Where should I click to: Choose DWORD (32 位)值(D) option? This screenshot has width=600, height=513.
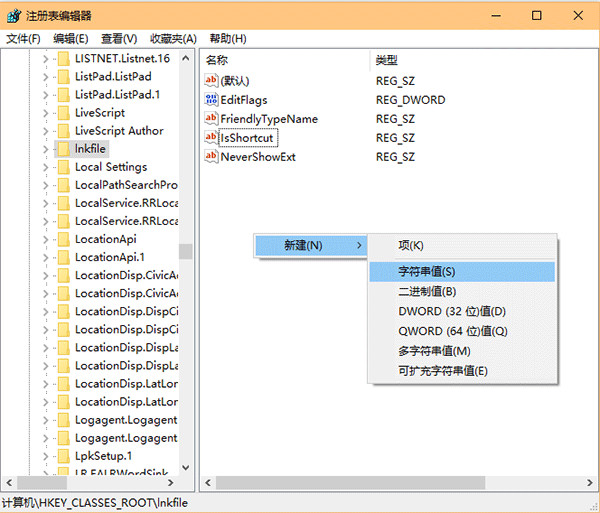[x=452, y=311]
